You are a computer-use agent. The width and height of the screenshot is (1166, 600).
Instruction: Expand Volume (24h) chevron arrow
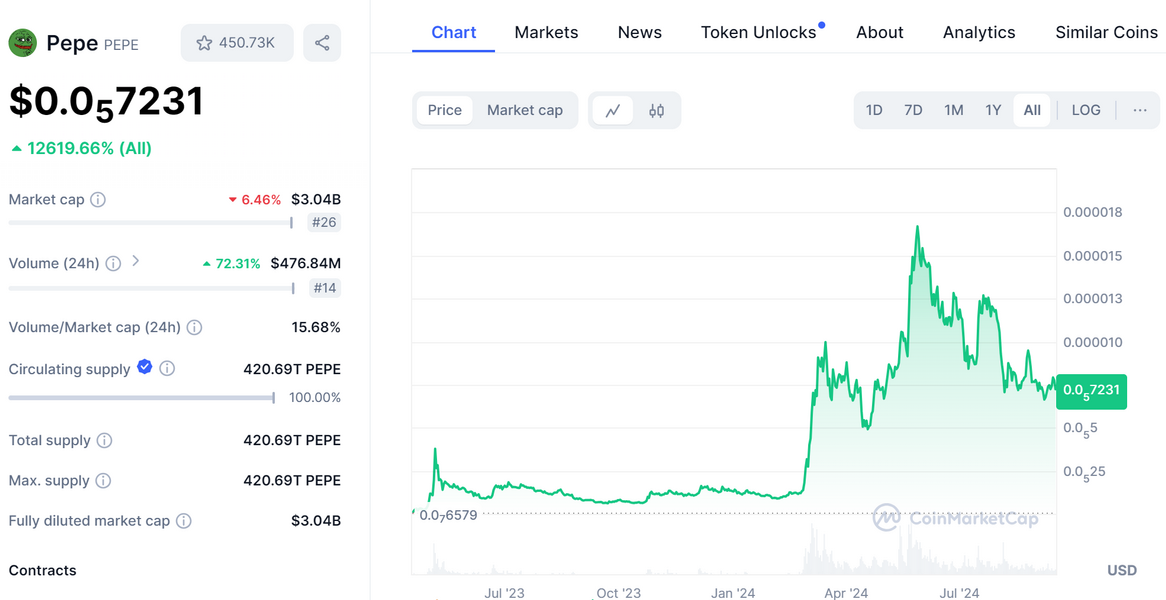click(x=136, y=262)
